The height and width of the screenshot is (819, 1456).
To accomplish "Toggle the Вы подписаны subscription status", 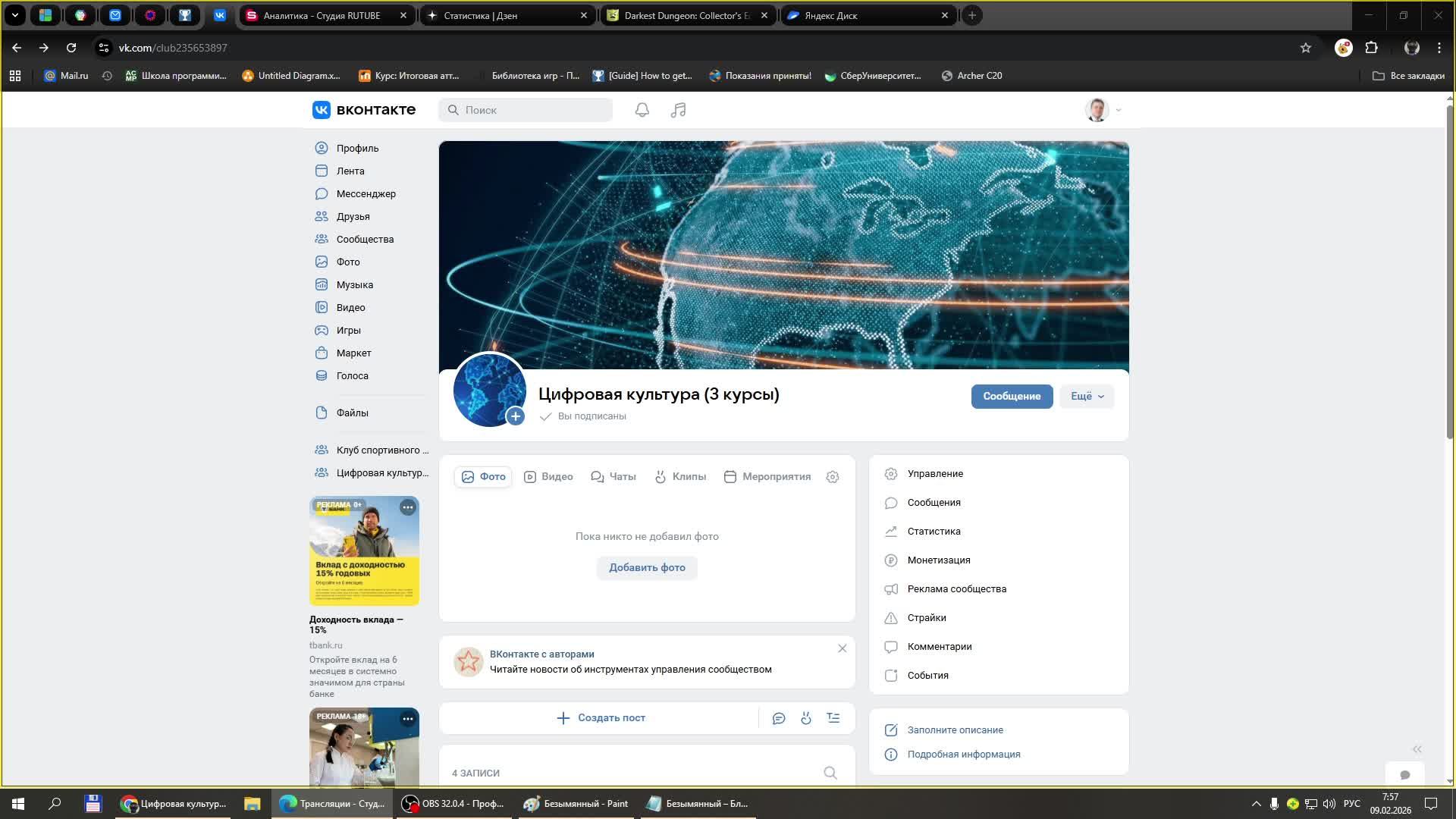I will pyautogui.click(x=583, y=416).
